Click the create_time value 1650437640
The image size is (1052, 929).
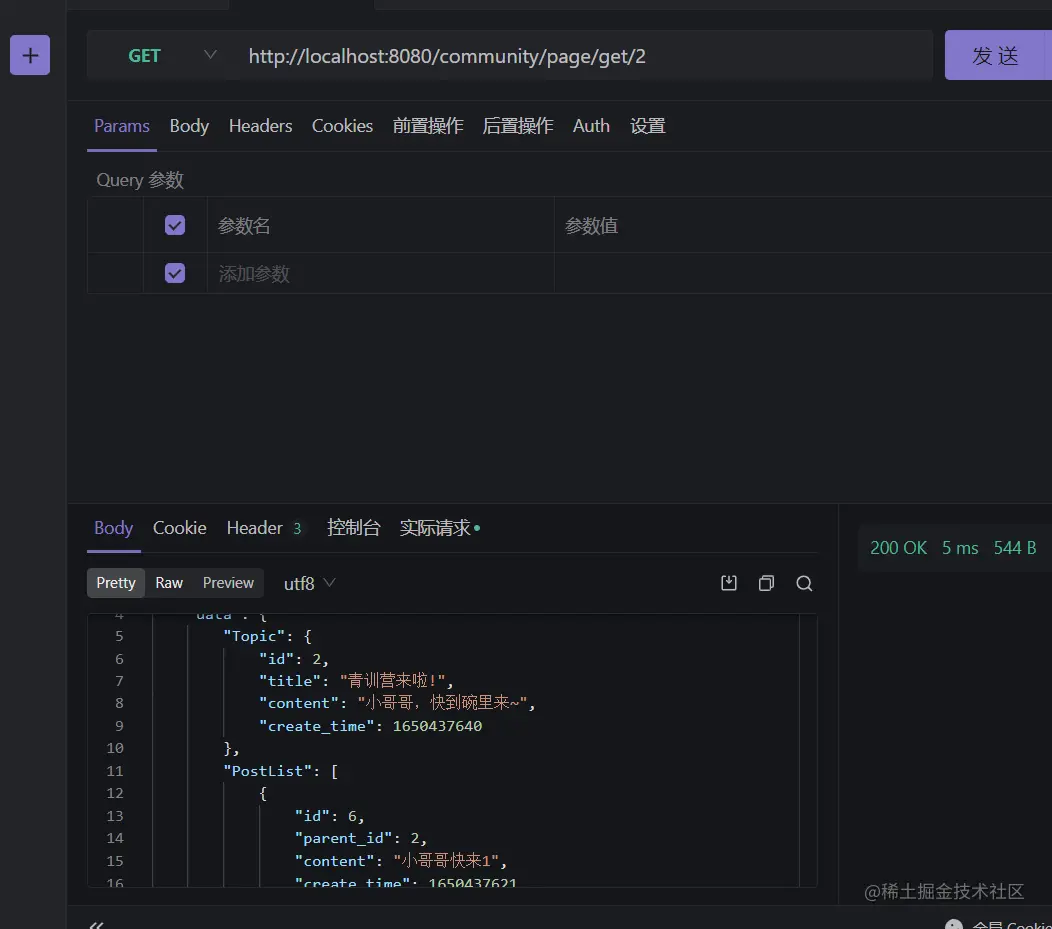[437, 726]
